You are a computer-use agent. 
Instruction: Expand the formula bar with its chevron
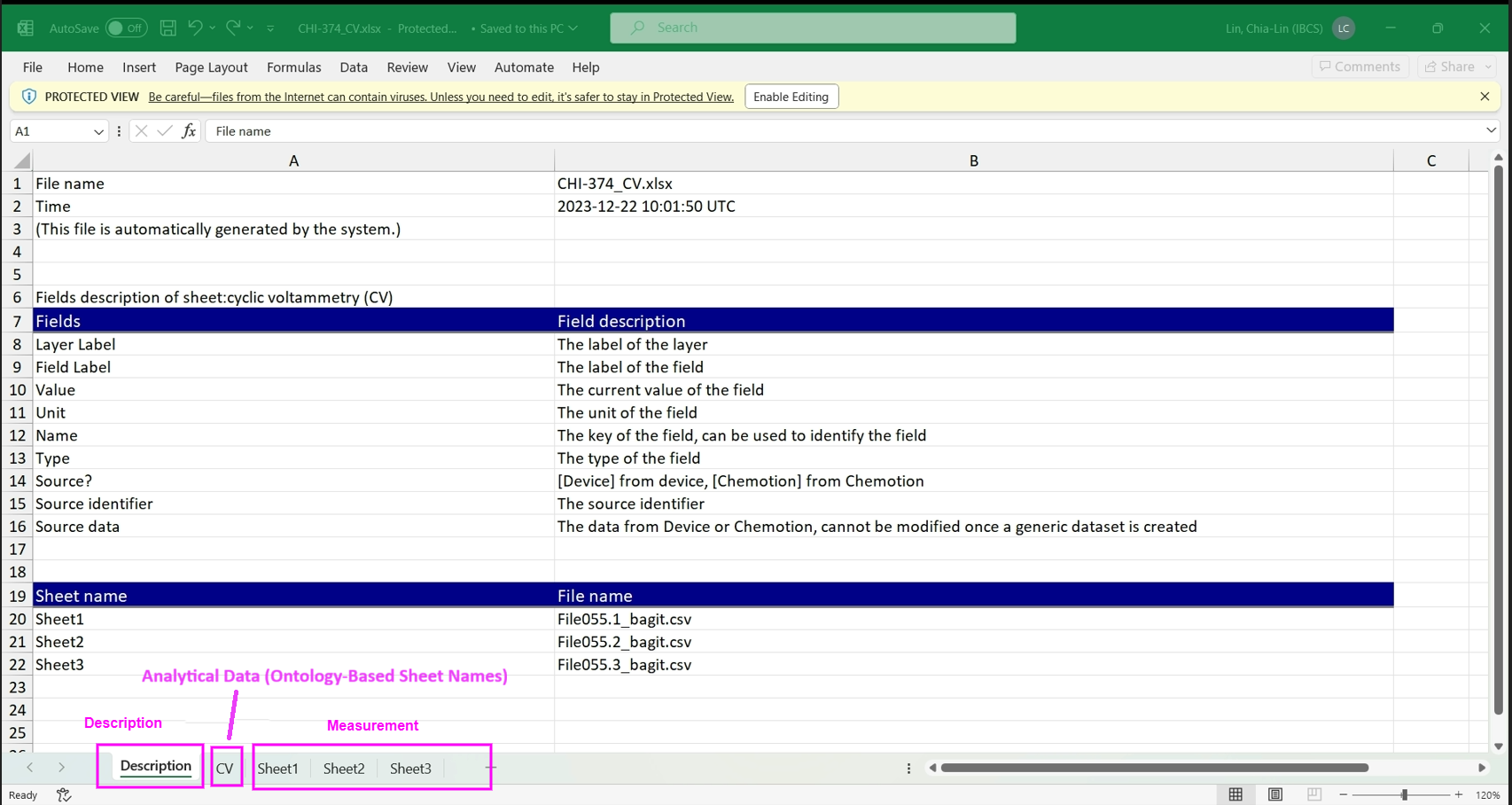tap(1490, 130)
